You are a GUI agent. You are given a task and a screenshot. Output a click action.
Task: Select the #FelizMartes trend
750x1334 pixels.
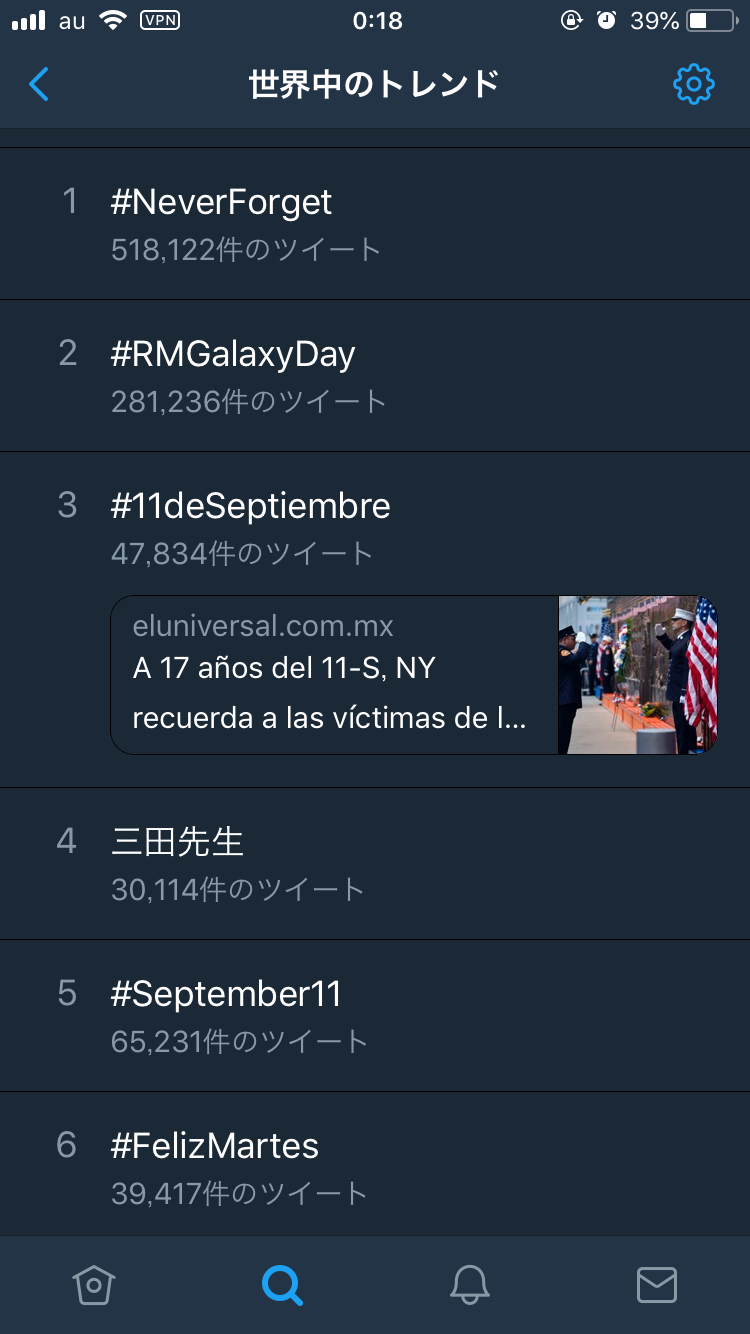pyautogui.click(x=215, y=1146)
